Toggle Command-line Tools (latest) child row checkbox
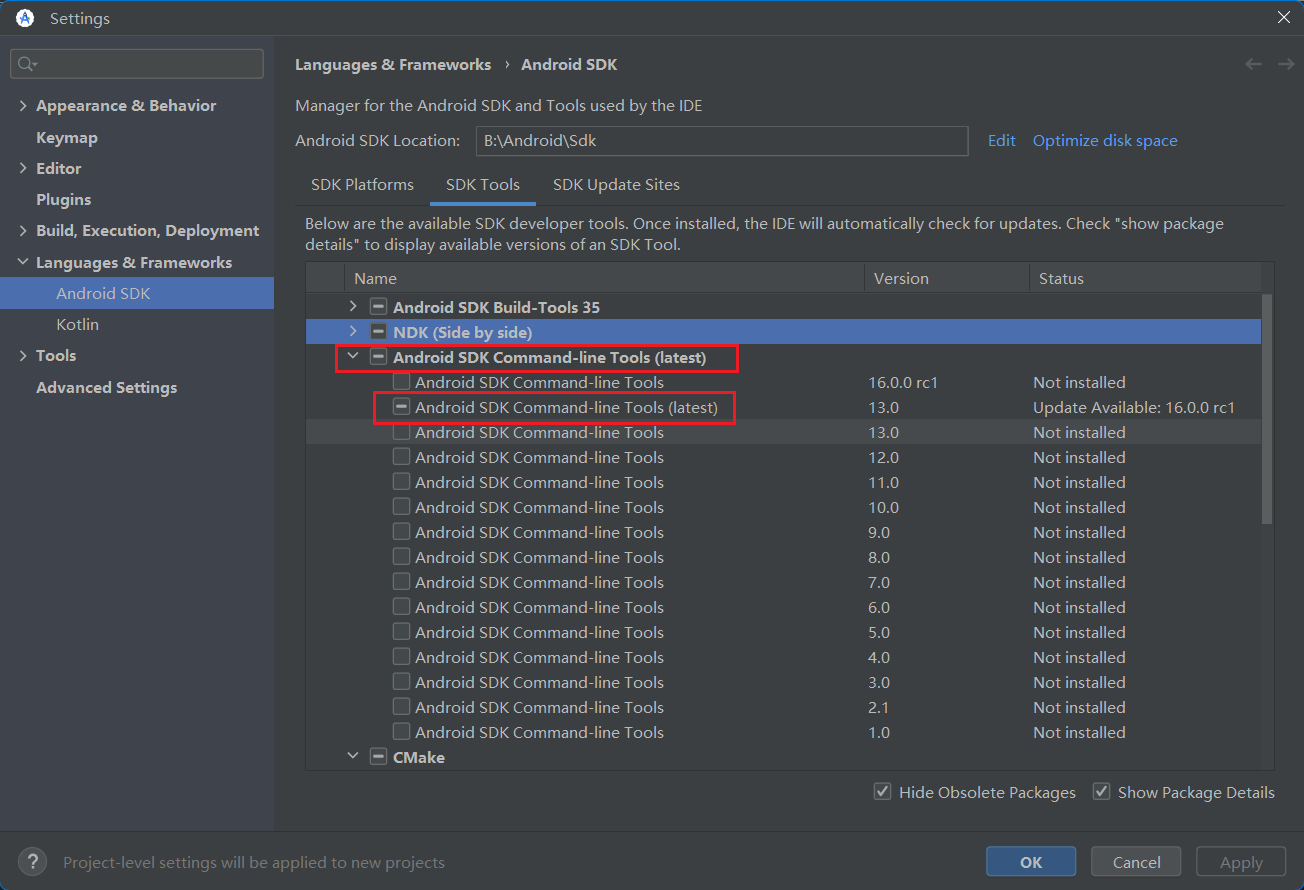This screenshot has height=890, width=1304. (x=401, y=407)
